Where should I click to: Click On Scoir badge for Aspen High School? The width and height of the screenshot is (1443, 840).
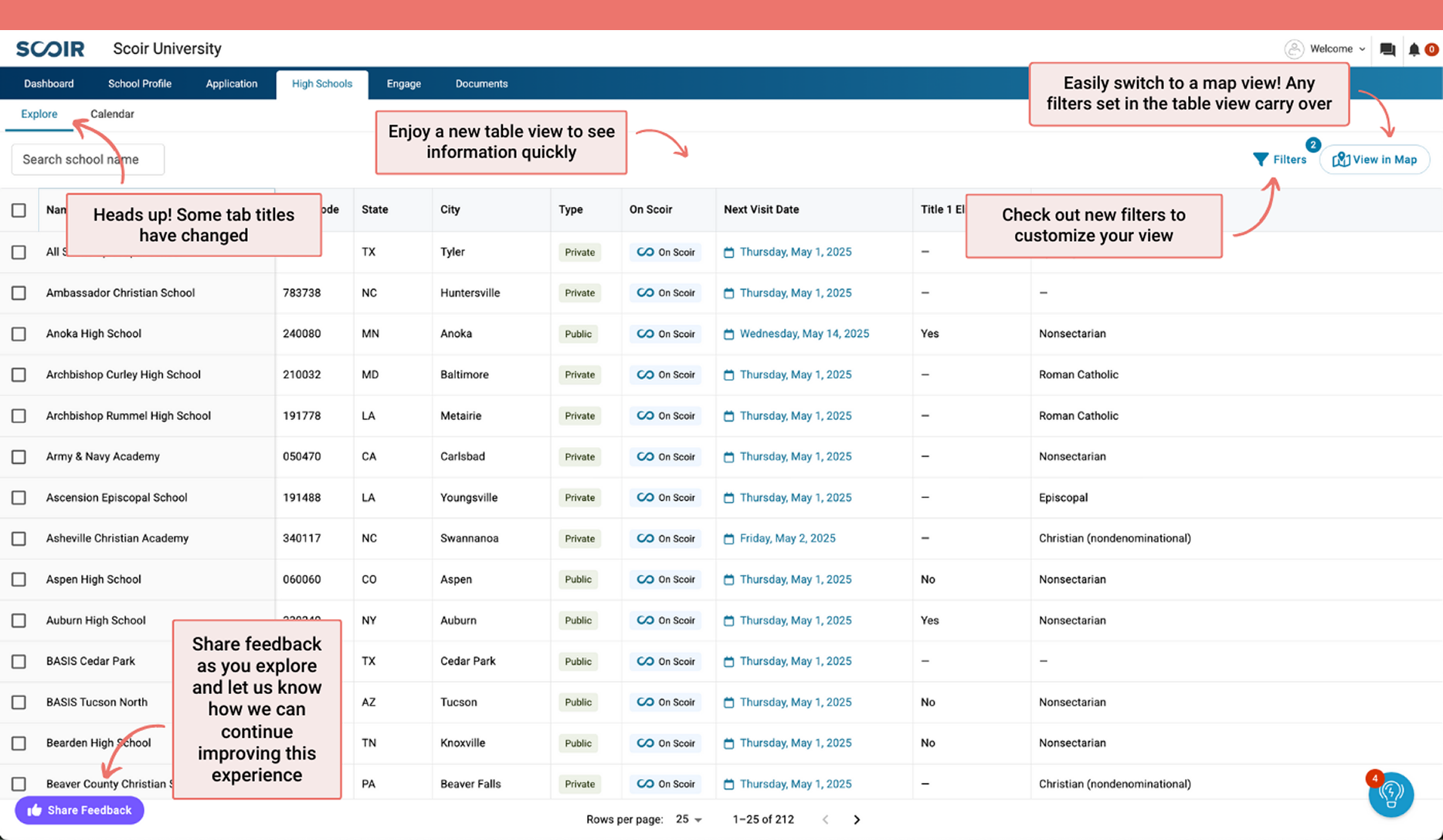(x=666, y=579)
